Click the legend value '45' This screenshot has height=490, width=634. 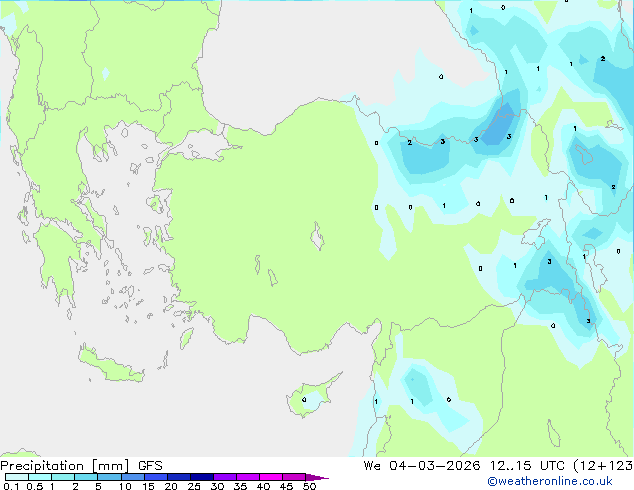point(286,486)
